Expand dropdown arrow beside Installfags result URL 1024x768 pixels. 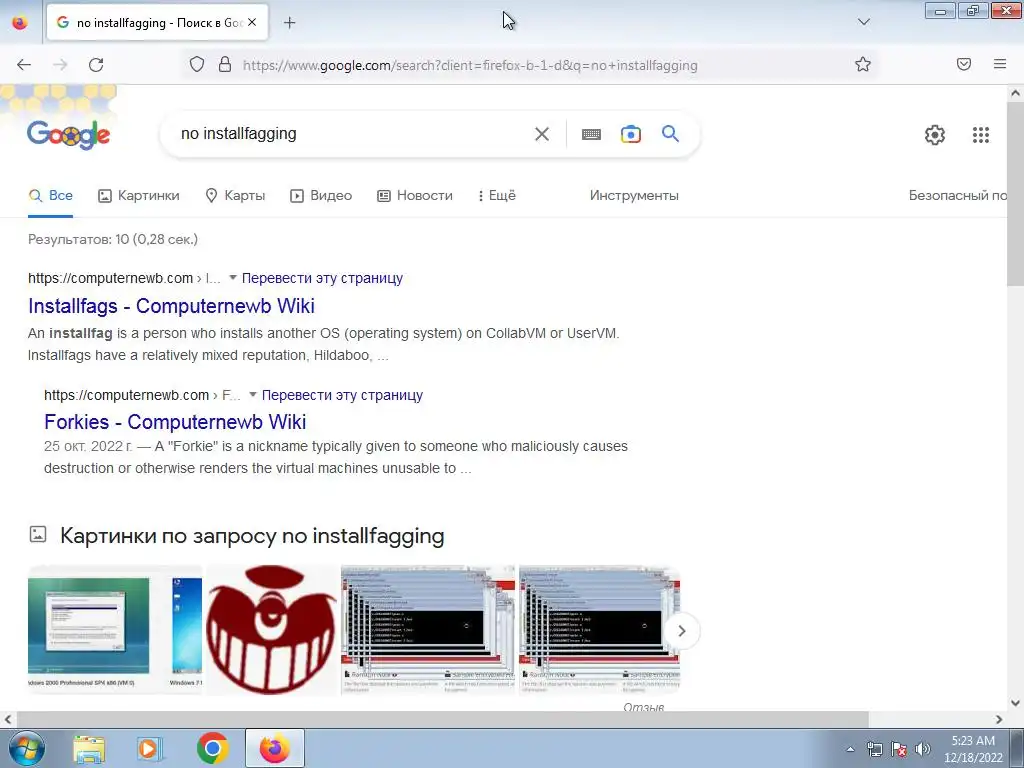[x=232, y=278]
